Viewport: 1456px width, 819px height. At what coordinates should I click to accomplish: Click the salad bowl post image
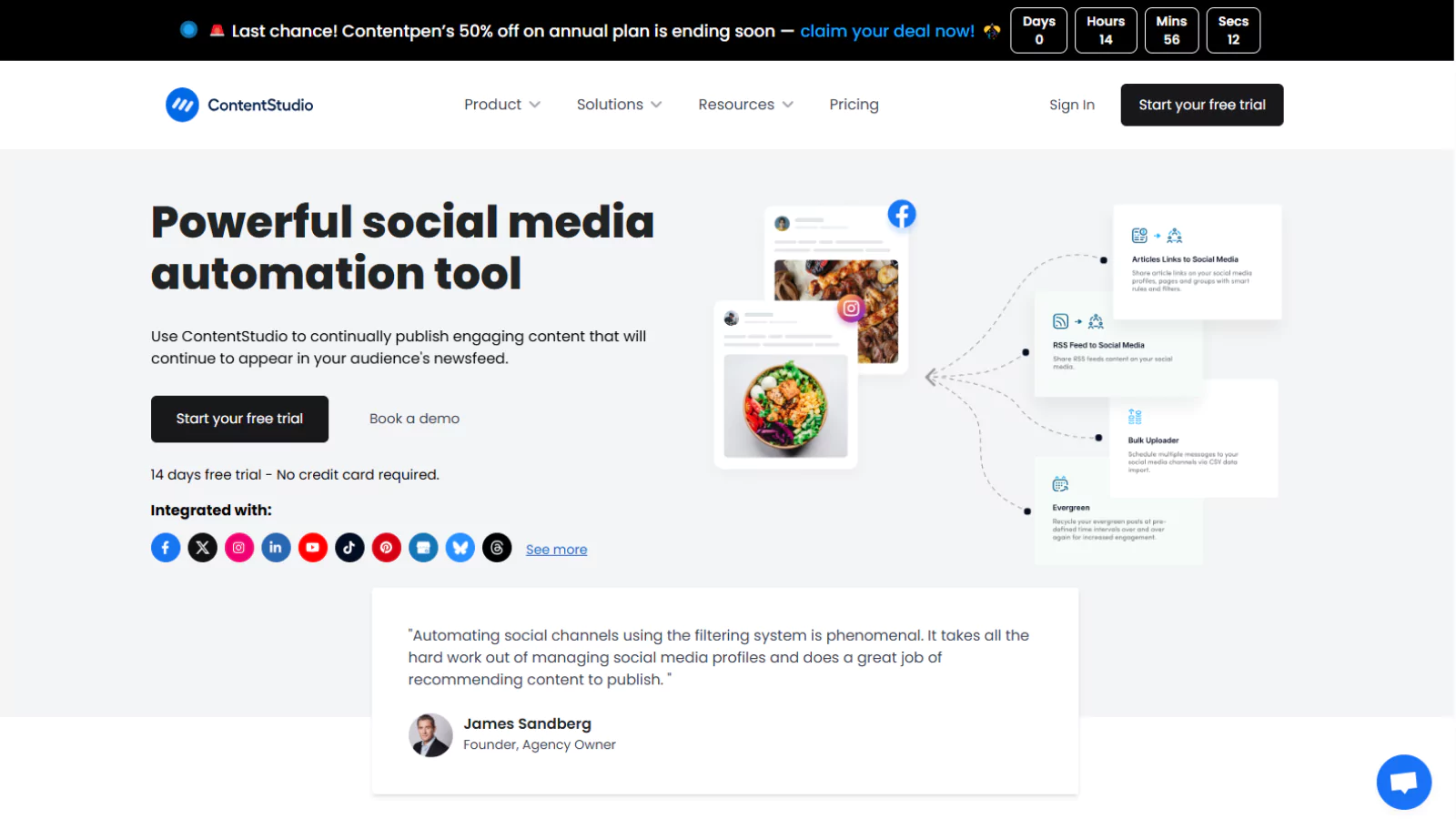[x=785, y=406]
